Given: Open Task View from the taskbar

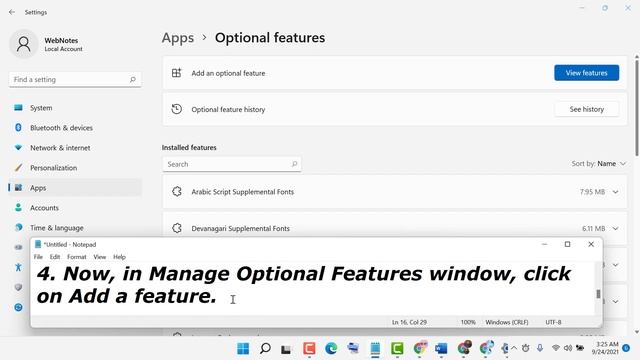Looking at the screenshot, I should (x=286, y=349).
